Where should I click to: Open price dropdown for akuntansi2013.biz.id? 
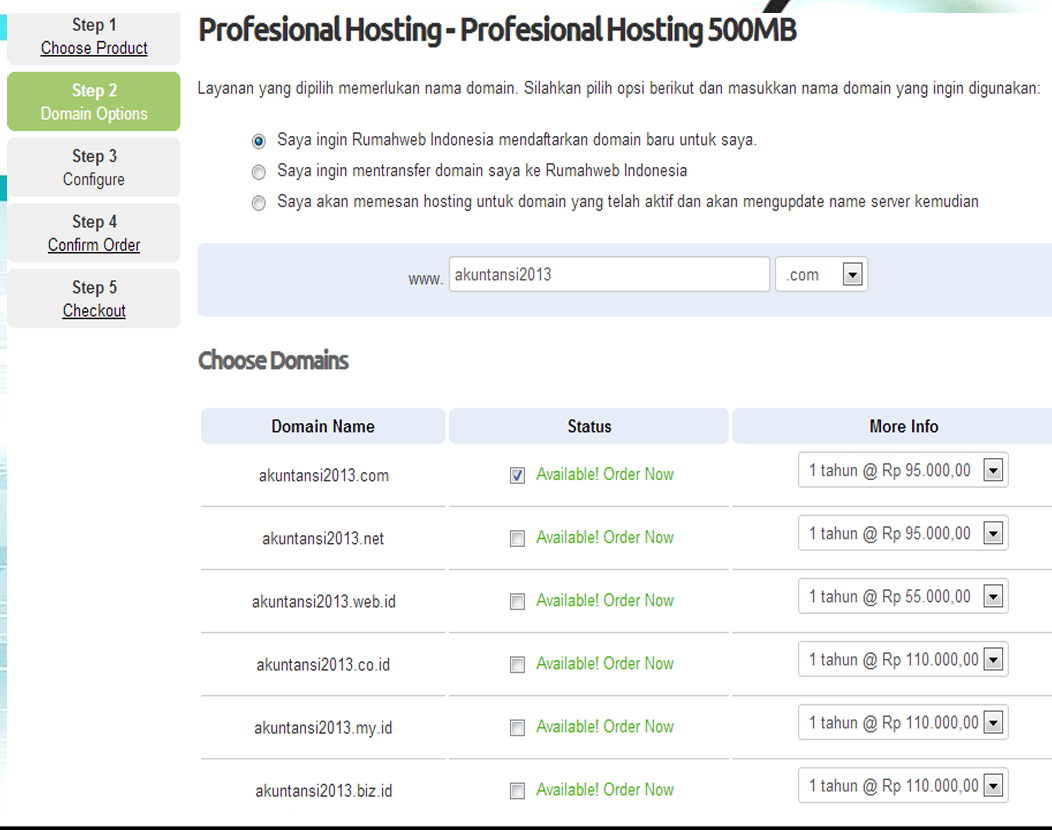click(903, 785)
